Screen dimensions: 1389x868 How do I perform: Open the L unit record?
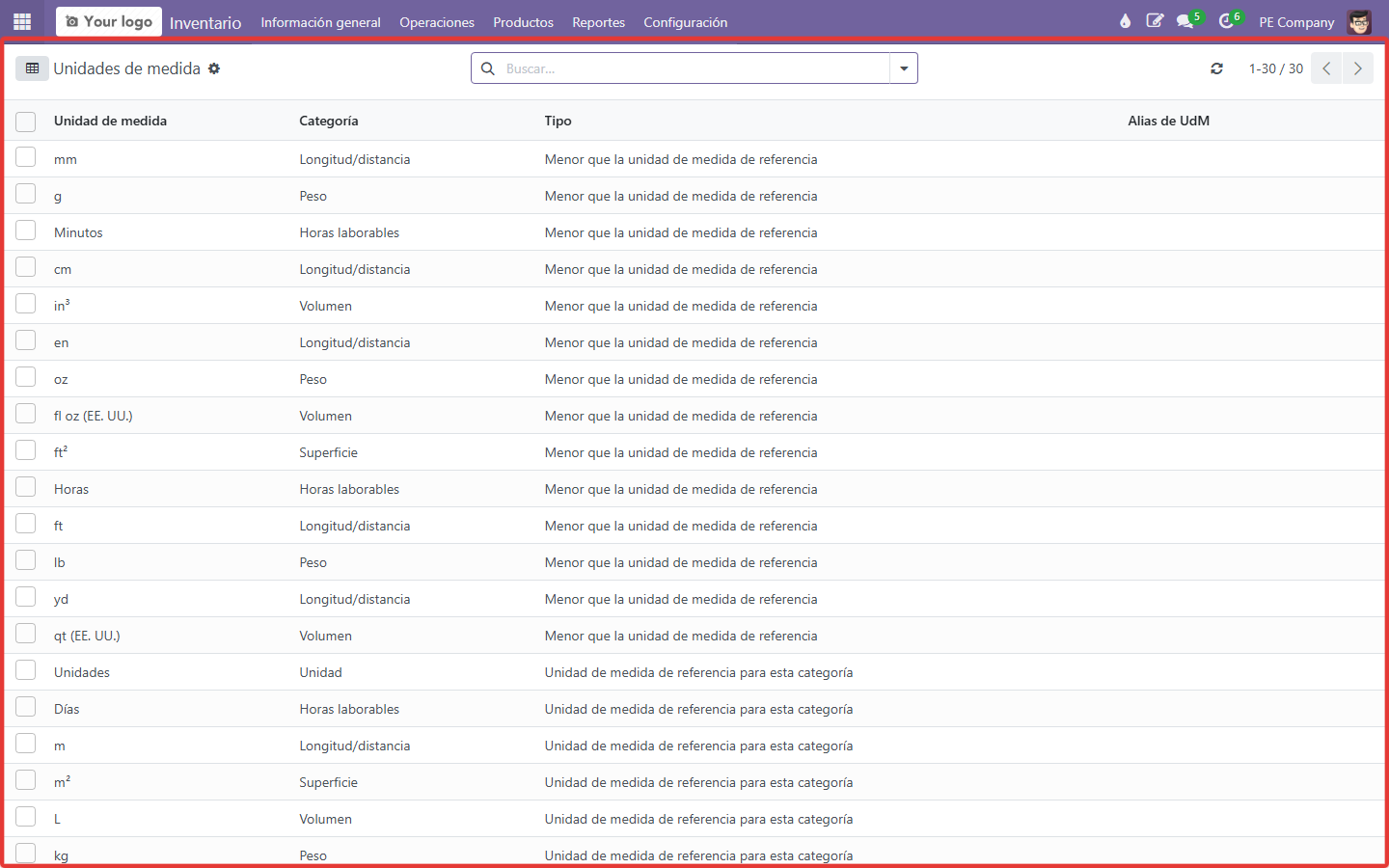(57, 819)
